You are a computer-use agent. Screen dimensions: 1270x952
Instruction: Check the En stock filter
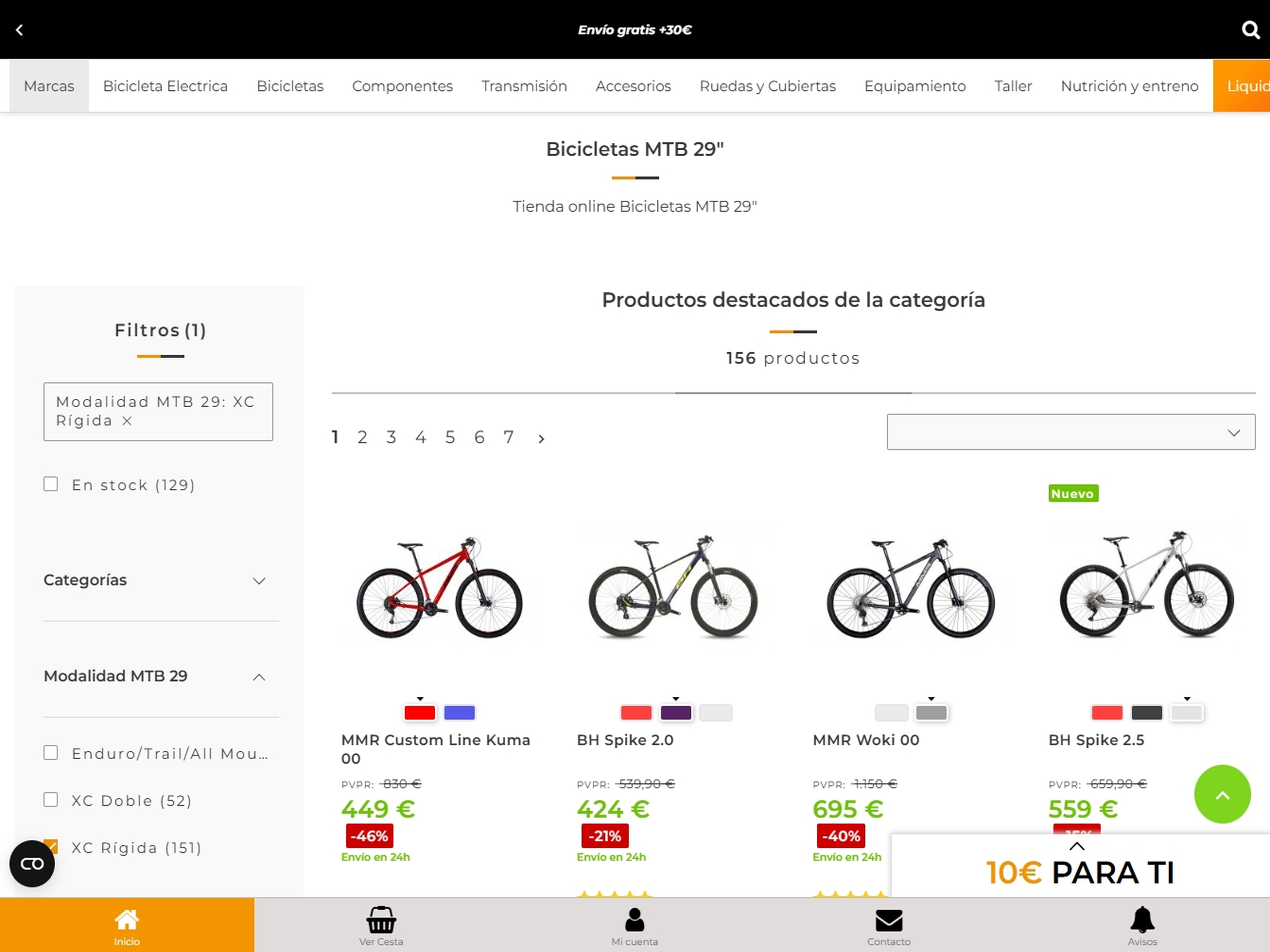51,484
